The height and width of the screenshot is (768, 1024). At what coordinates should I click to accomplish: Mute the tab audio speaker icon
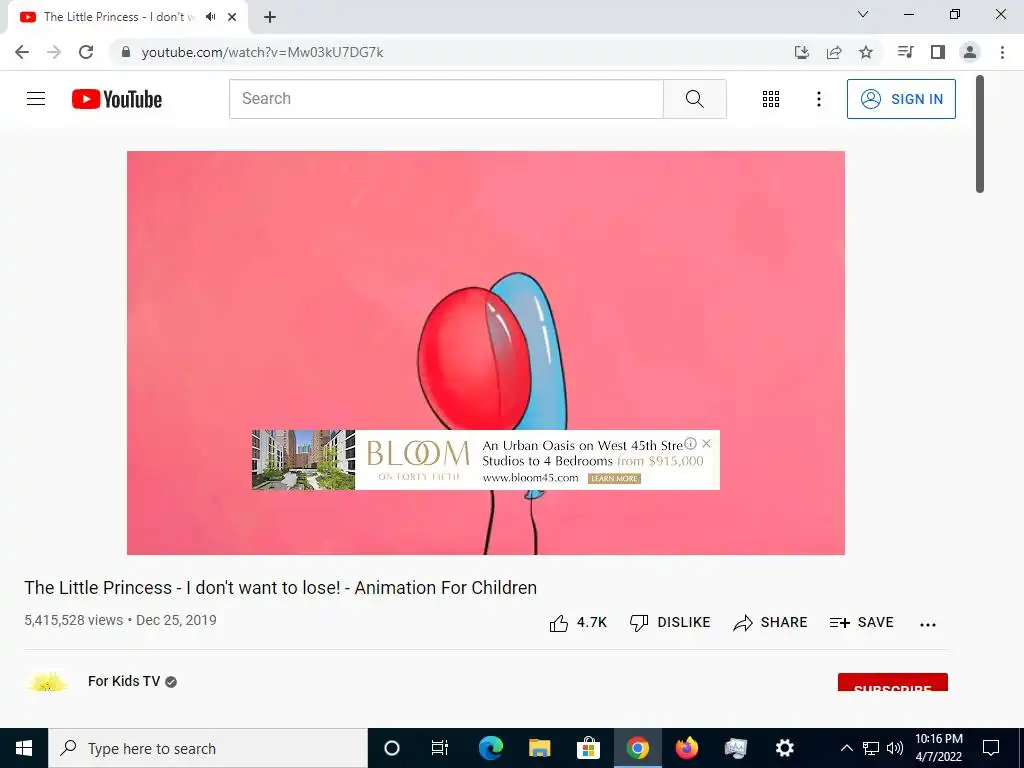[210, 17]
